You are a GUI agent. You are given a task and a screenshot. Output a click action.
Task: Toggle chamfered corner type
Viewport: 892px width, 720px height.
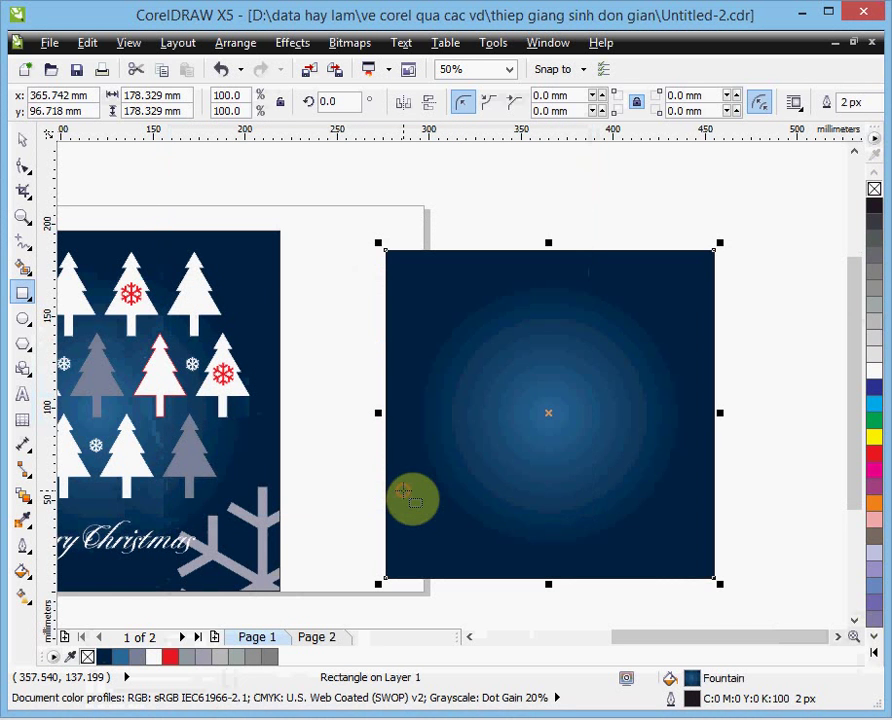click(514, 102)
